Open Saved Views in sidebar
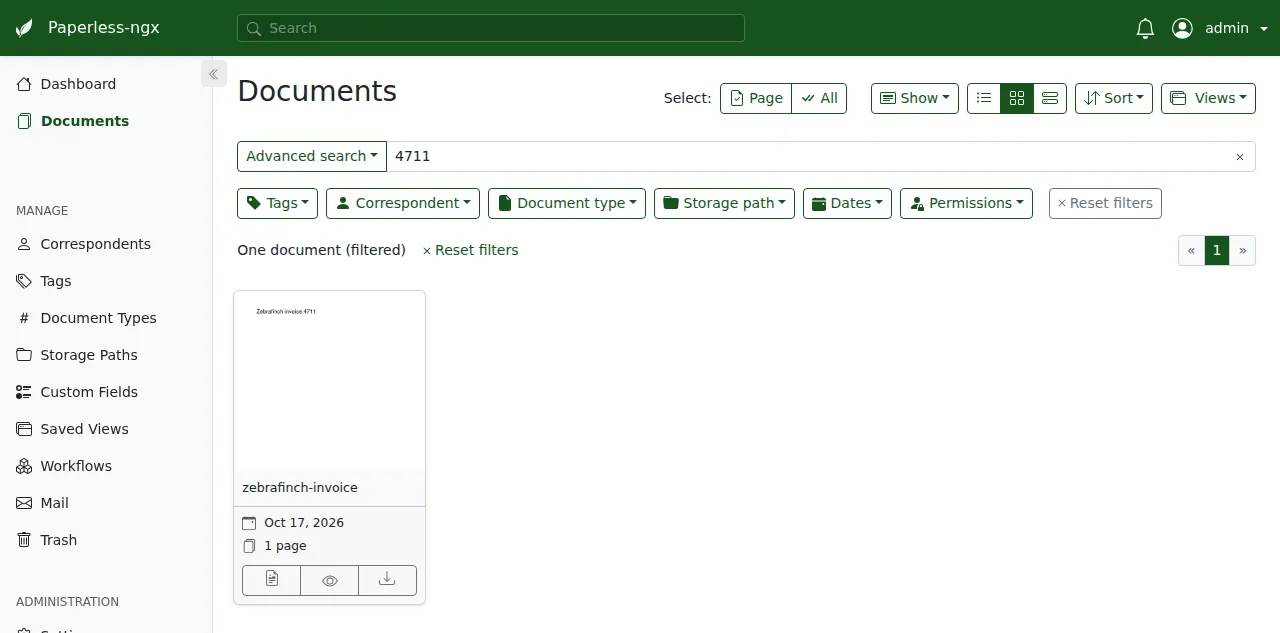1280x633 pixels. click(x=84, y=429)
